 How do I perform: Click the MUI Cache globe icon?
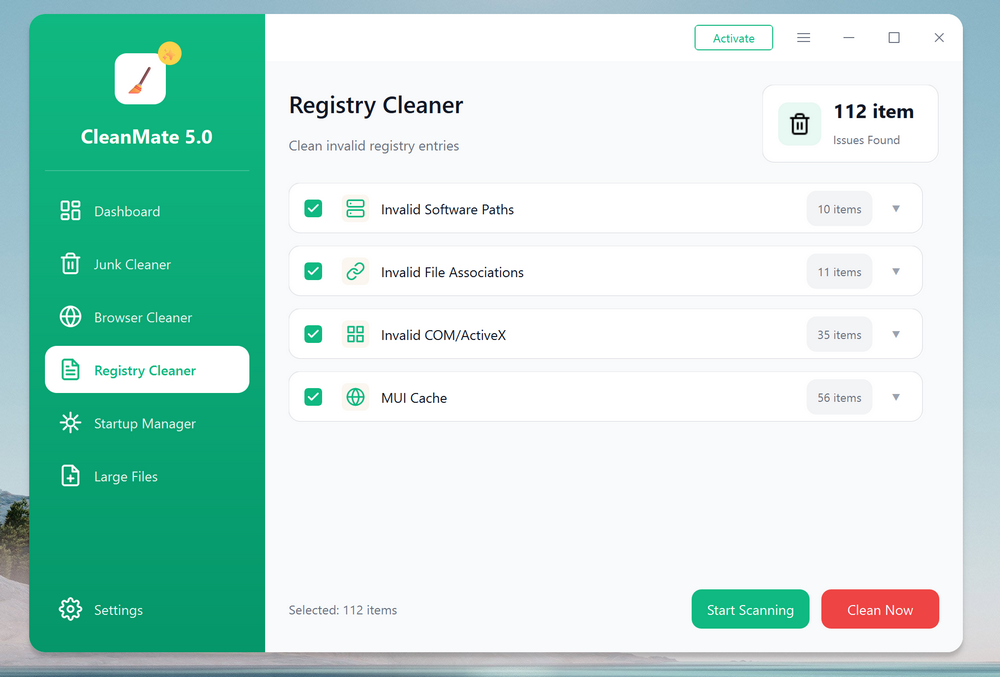click(355, 397)
